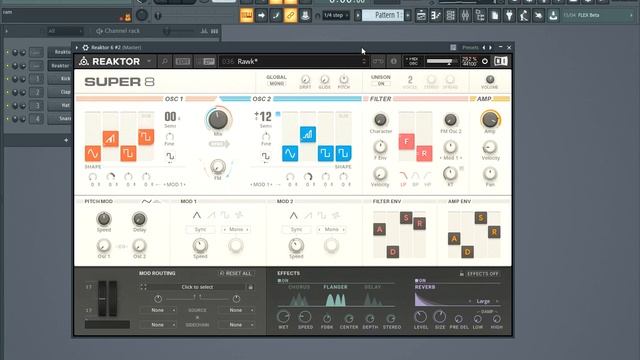
Task: Open the Pattern 1 selector
Action: tap(384, 16)
